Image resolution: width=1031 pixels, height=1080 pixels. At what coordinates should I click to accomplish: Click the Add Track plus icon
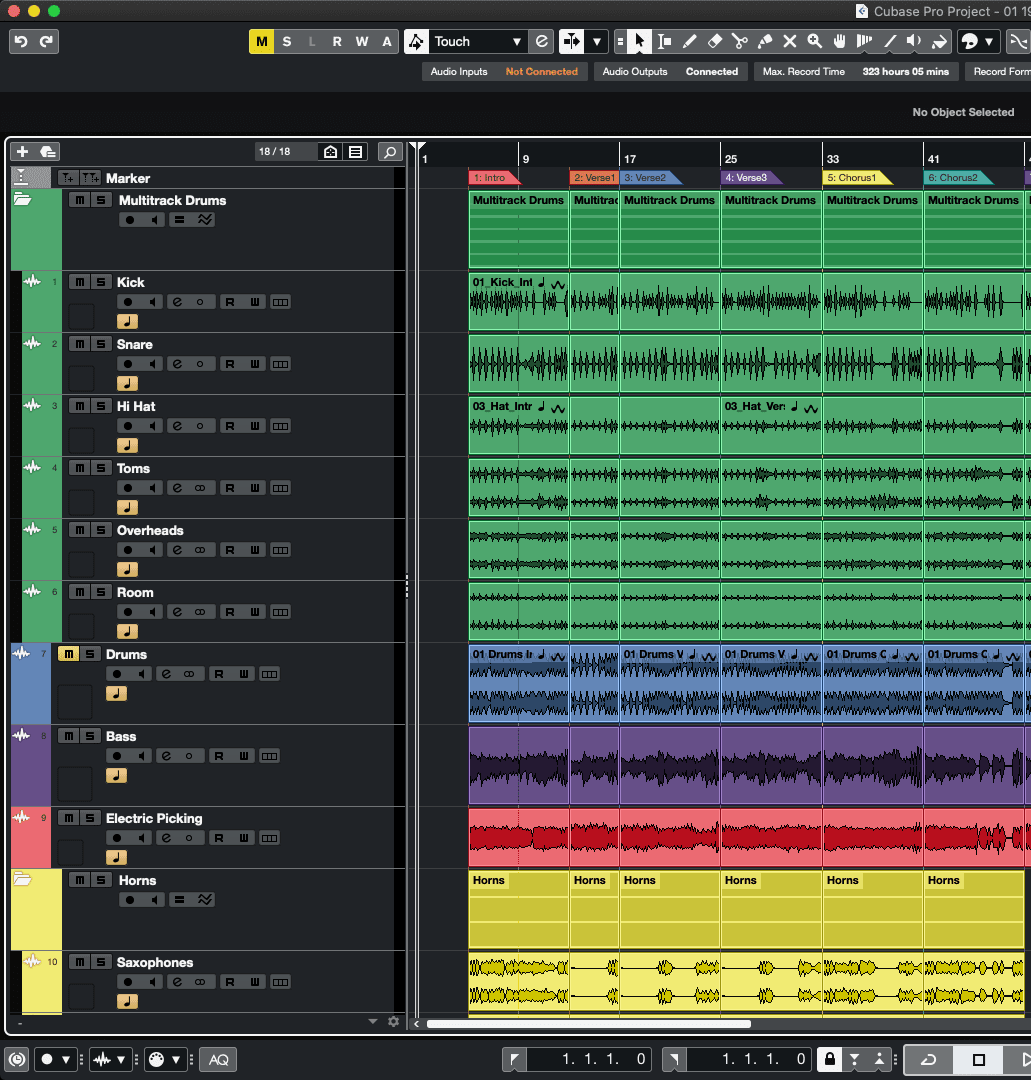point(23,152)
